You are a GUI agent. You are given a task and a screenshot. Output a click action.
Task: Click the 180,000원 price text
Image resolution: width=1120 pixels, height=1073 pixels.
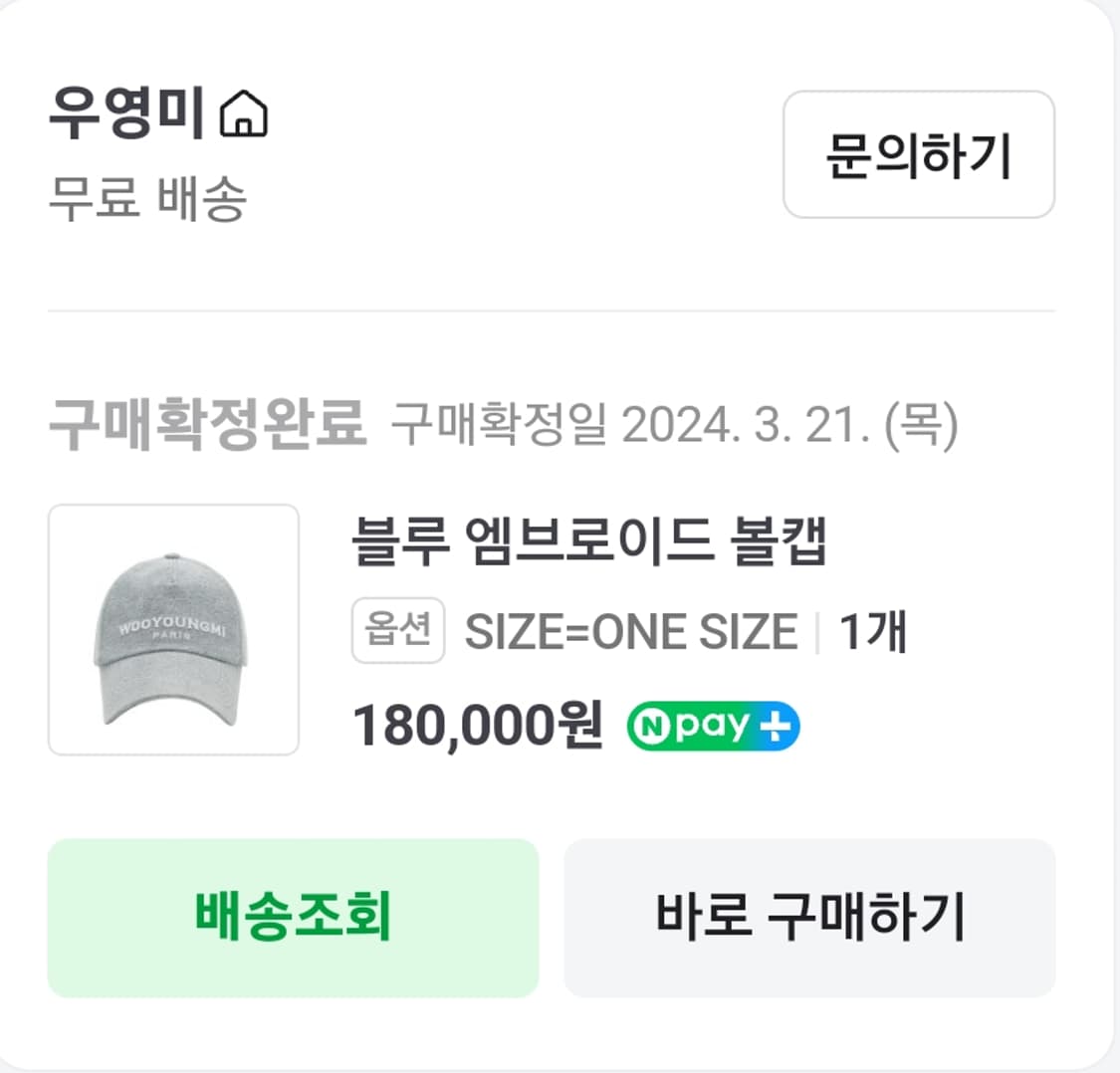pyautogui.click(x=476, y=726)
